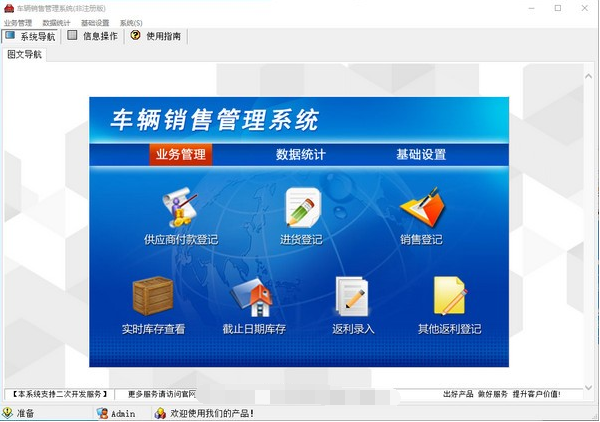
Task: Click the 进货登记 label
Action: [301, 240]
